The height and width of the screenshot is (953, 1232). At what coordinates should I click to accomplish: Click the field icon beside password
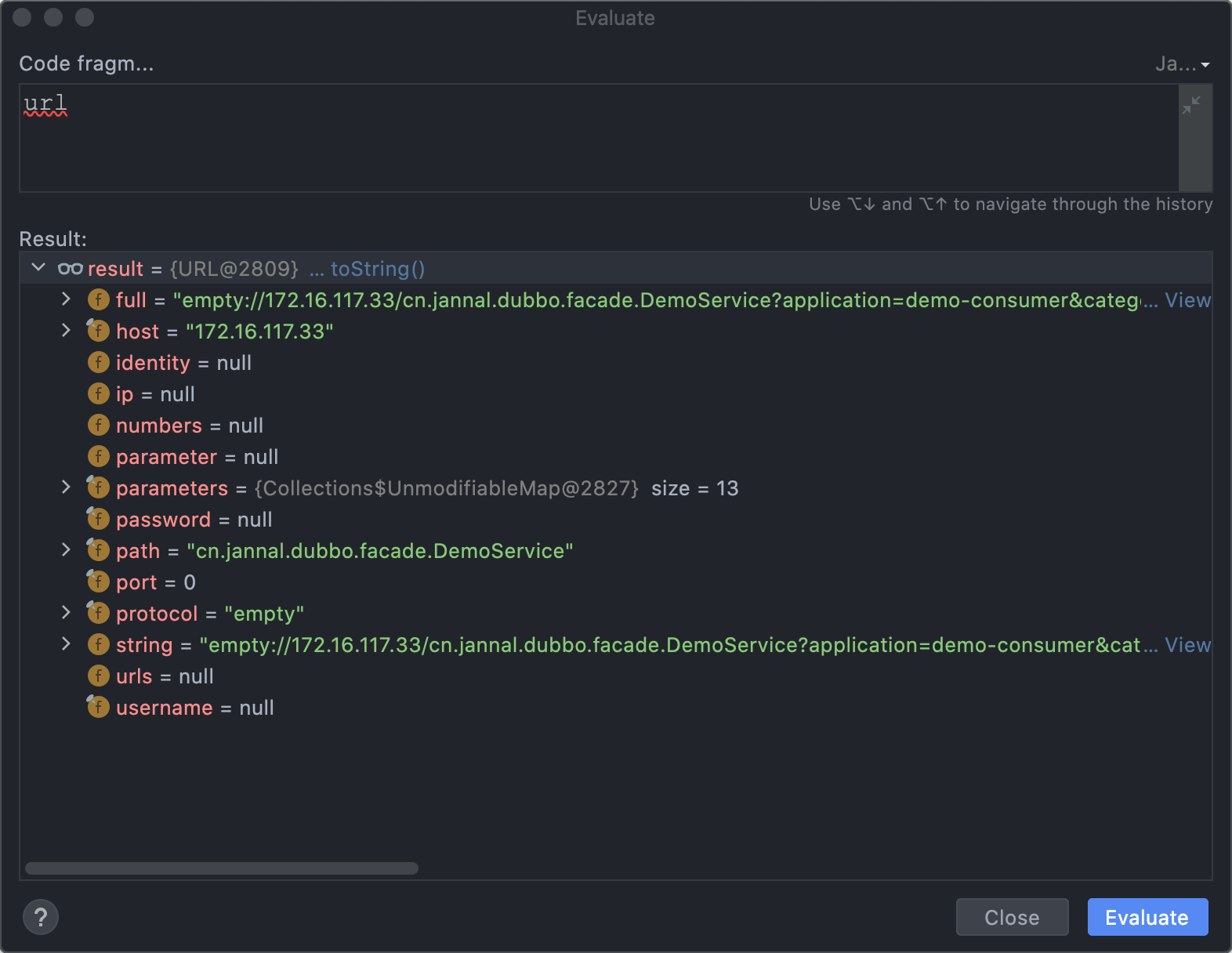coord(98,519)
